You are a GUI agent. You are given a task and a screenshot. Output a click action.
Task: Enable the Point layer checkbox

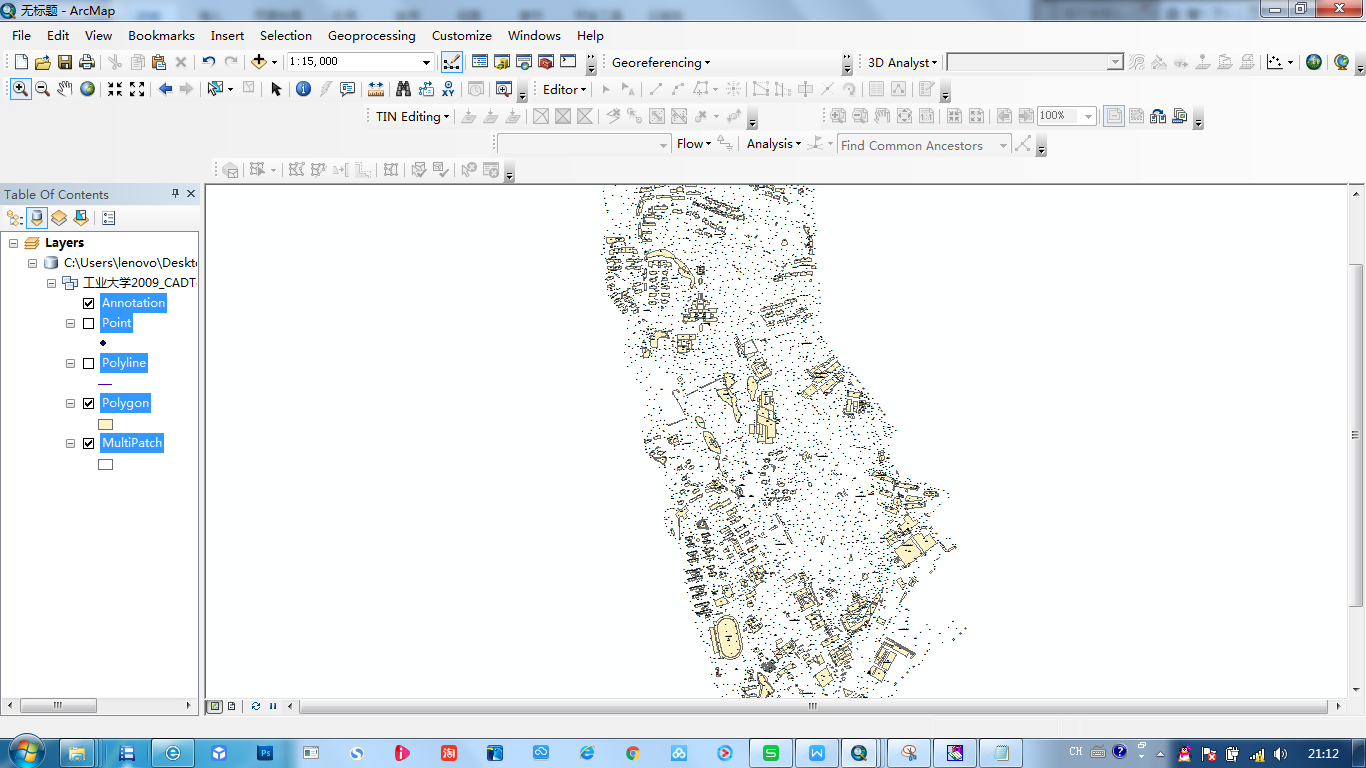click(89, 323)
